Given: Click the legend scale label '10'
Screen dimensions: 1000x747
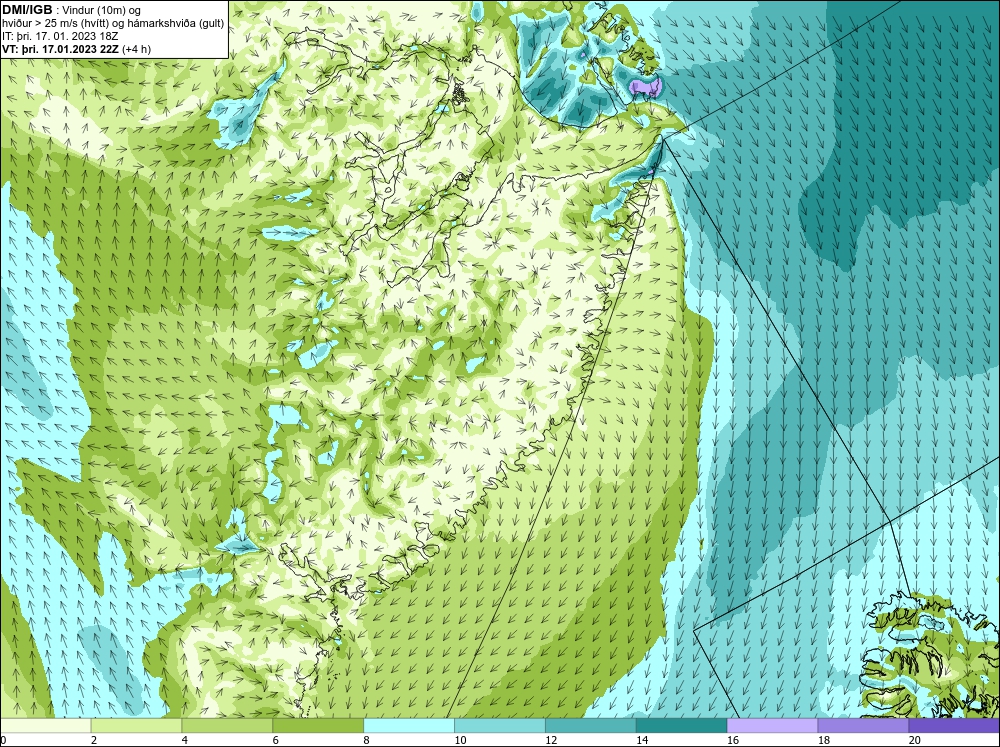Looking at the screenshot, I should pyautogui.click(x=460, y=740).
